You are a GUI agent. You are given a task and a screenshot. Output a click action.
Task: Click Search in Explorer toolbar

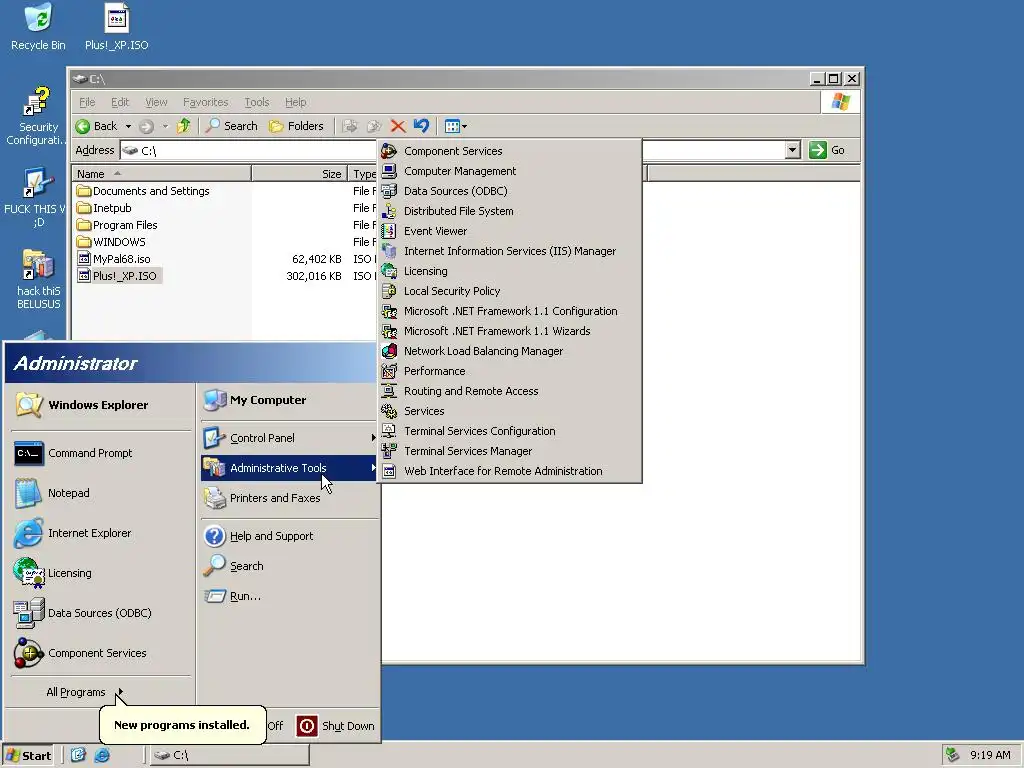click(232, 126)
